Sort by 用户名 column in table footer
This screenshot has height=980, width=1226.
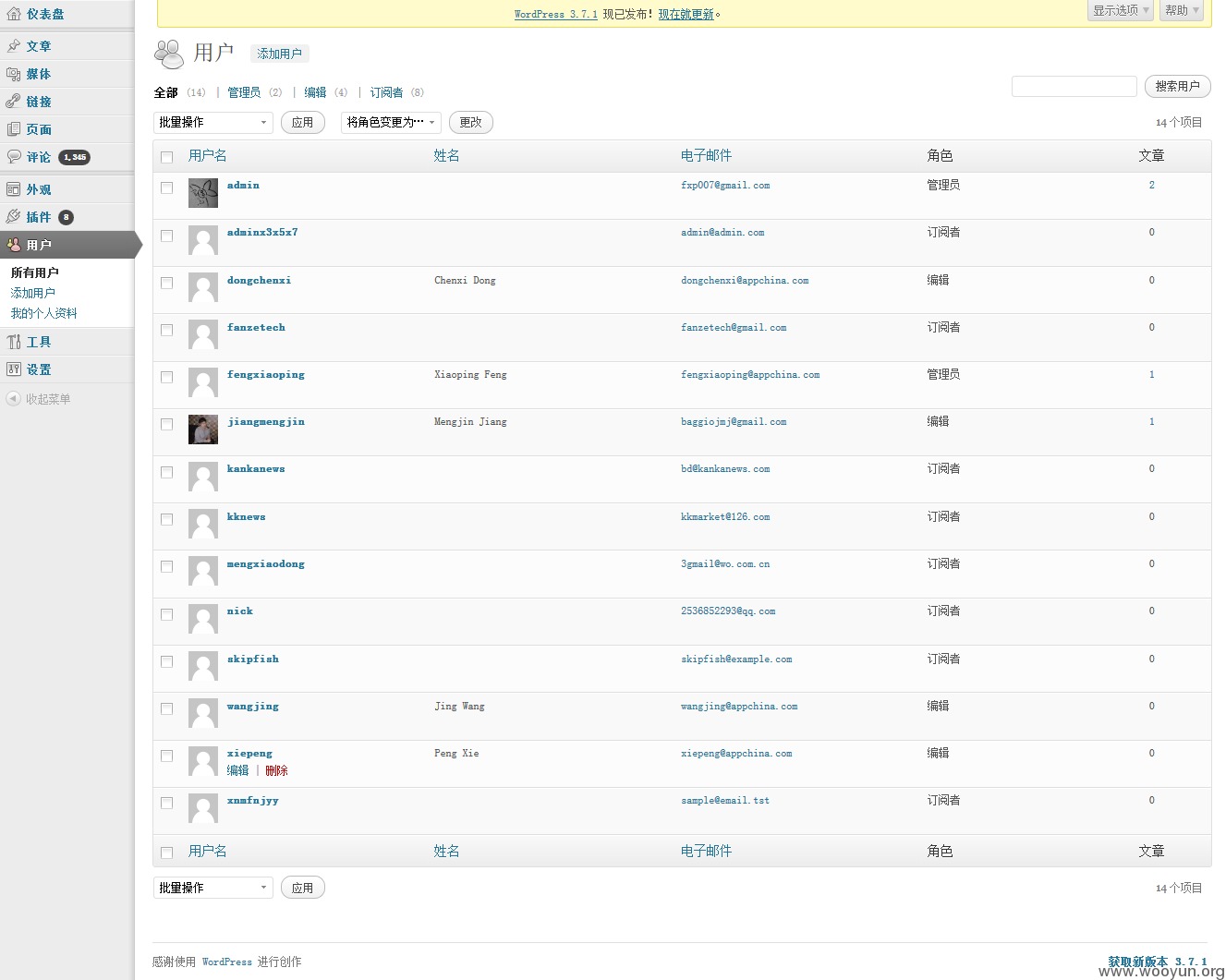208,851
